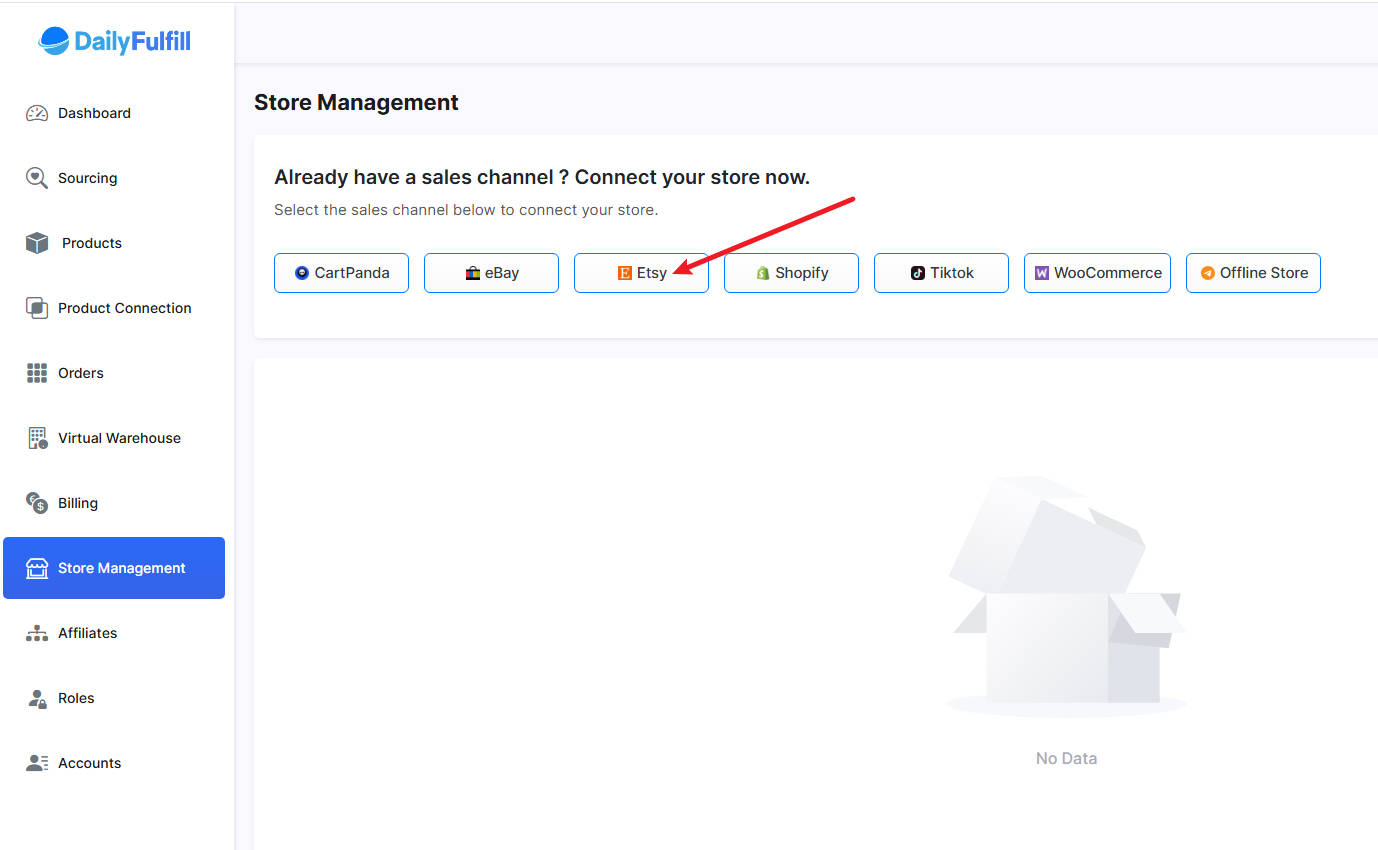Open the Product Connection icon
Screen dimensions: 1378x850
37,308
